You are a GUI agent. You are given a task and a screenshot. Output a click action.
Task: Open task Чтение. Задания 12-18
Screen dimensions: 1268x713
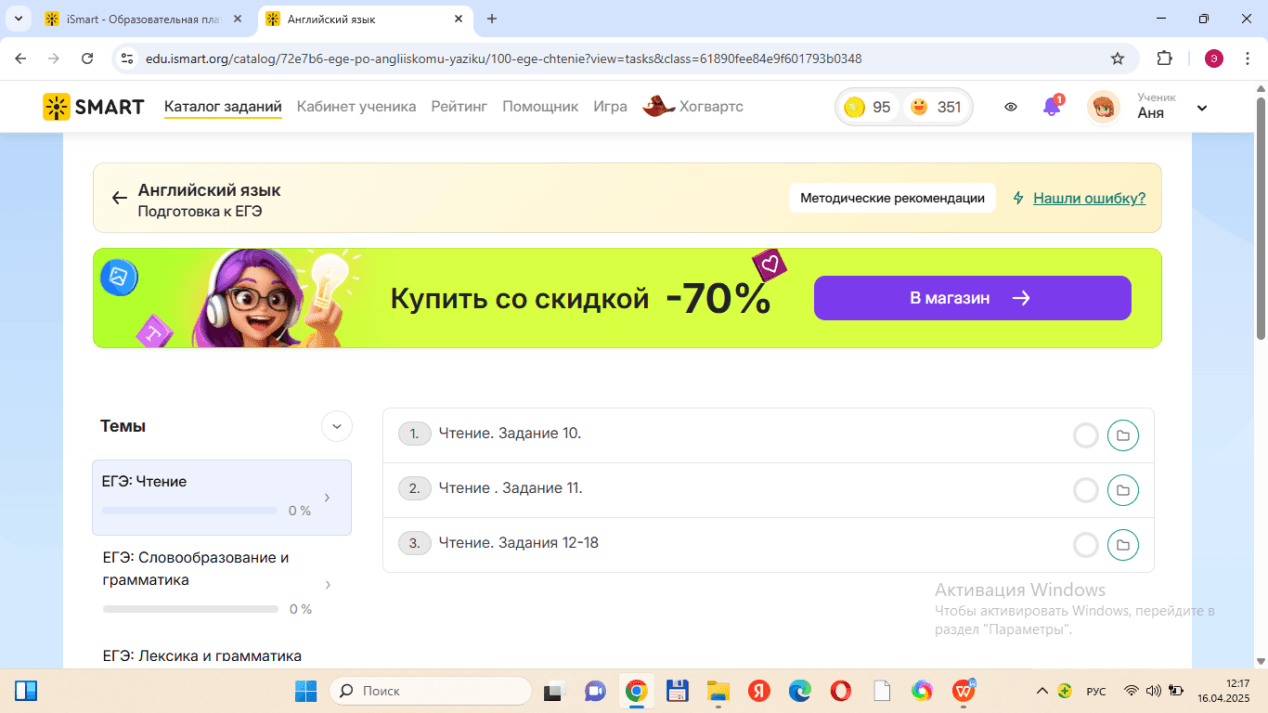pyautogui.click(x=518, y=544)
